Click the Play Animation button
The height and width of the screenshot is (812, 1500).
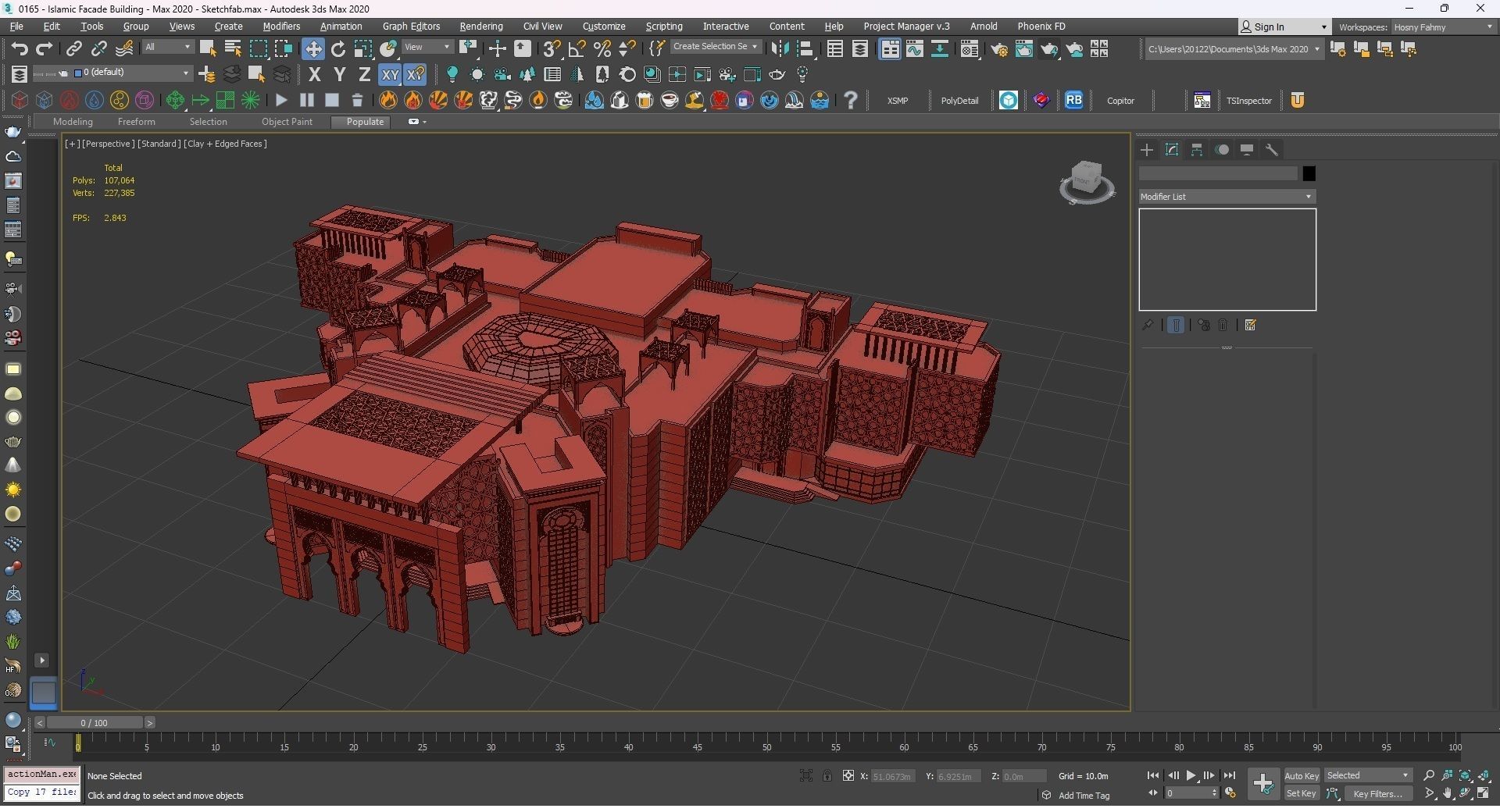[1191, 775]
